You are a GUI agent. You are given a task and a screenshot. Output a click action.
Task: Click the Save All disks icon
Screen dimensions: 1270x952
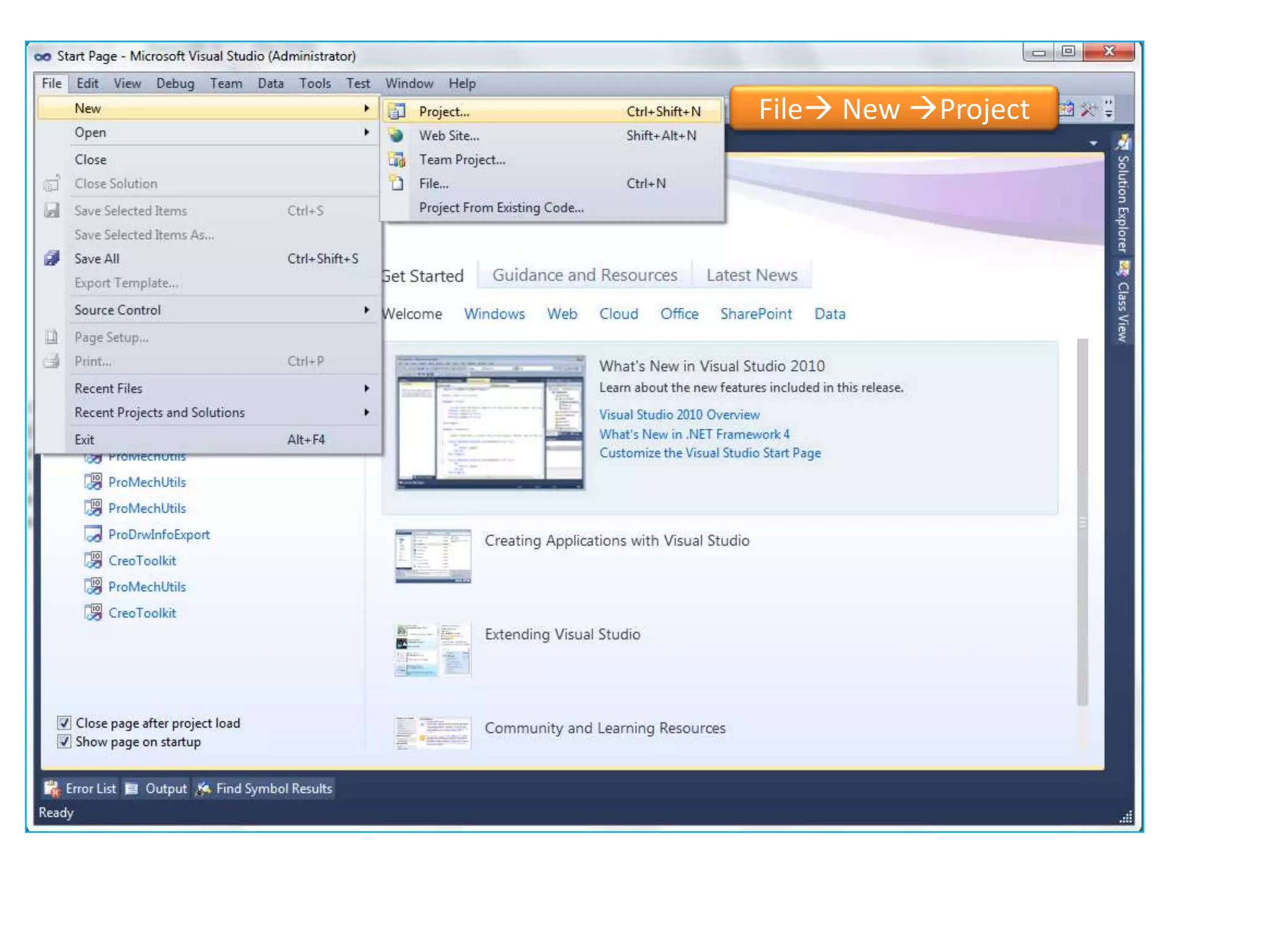point(52,258)
